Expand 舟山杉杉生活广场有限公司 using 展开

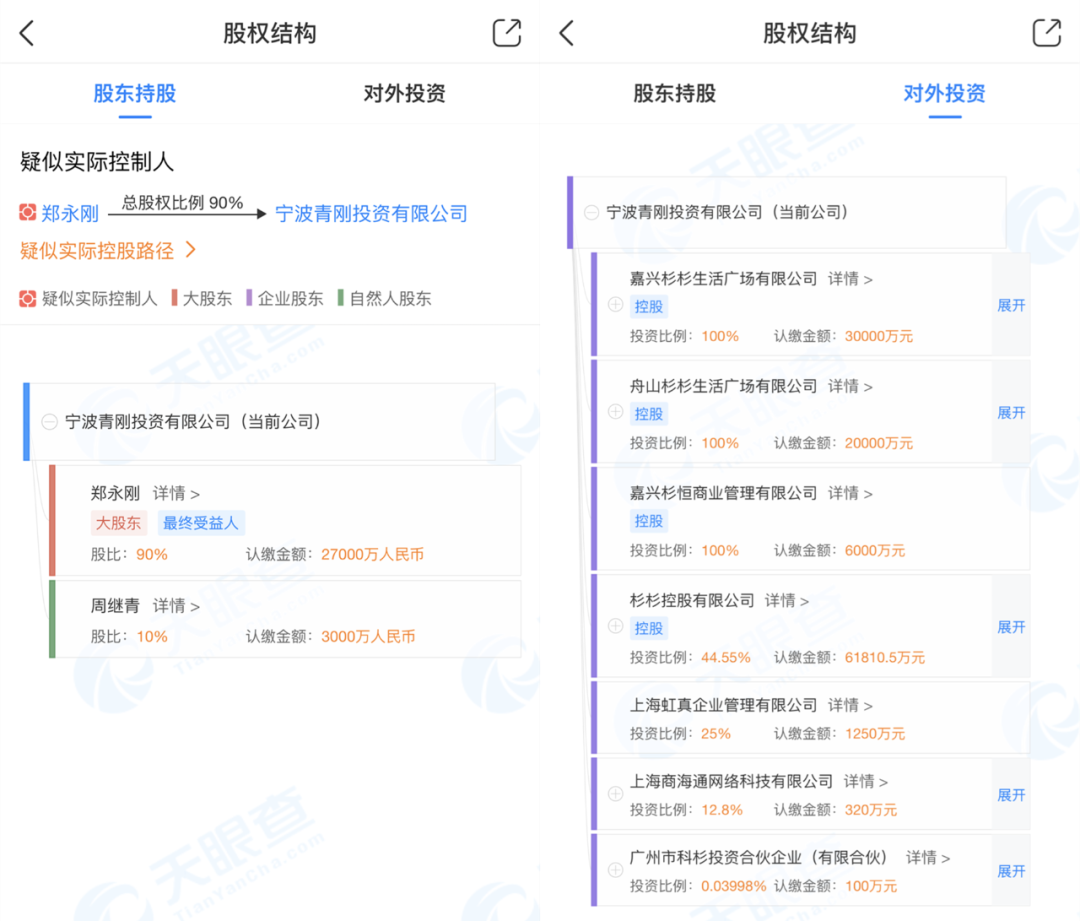(1011, 413)
